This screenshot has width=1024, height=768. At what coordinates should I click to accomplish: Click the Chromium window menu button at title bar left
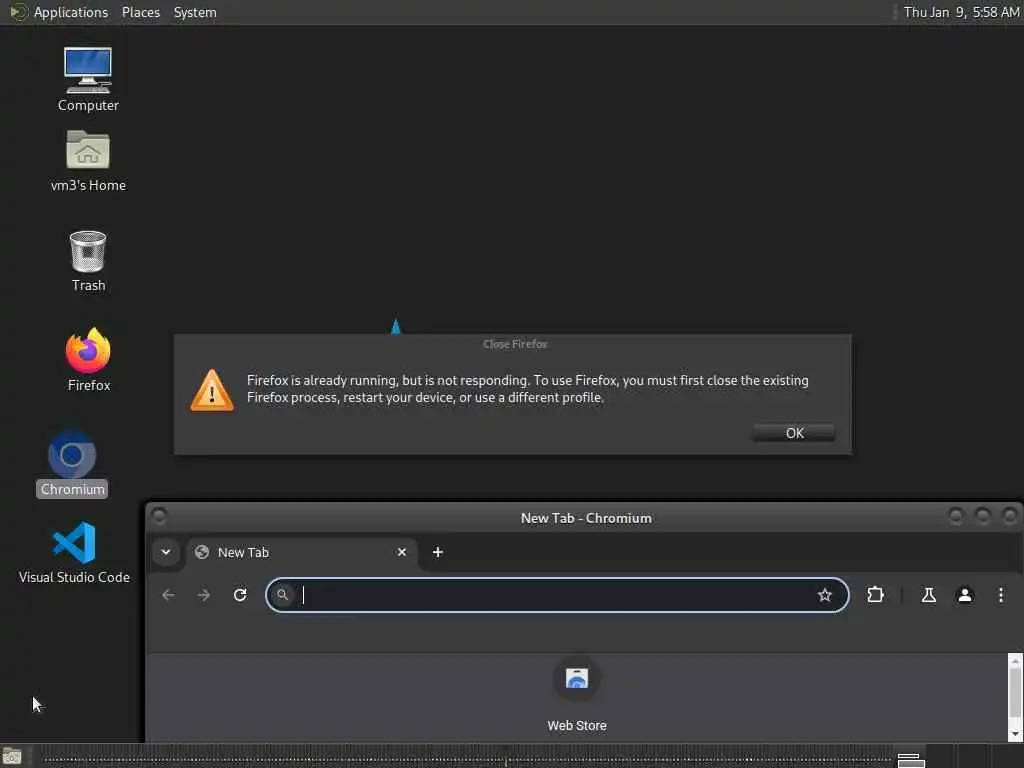coord(159,517)
